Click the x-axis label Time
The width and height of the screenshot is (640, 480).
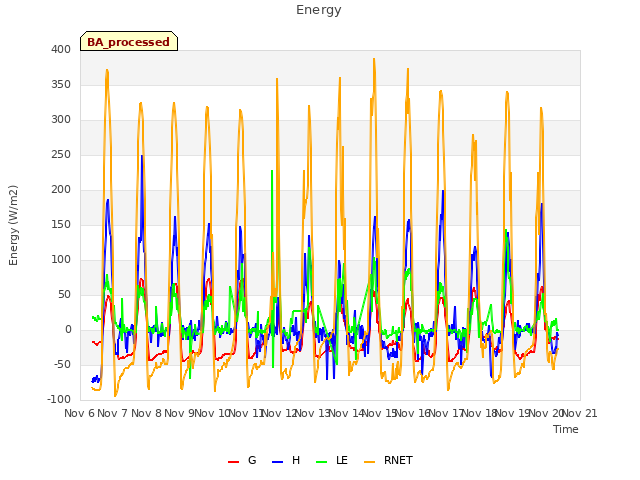tap(566, 429)
